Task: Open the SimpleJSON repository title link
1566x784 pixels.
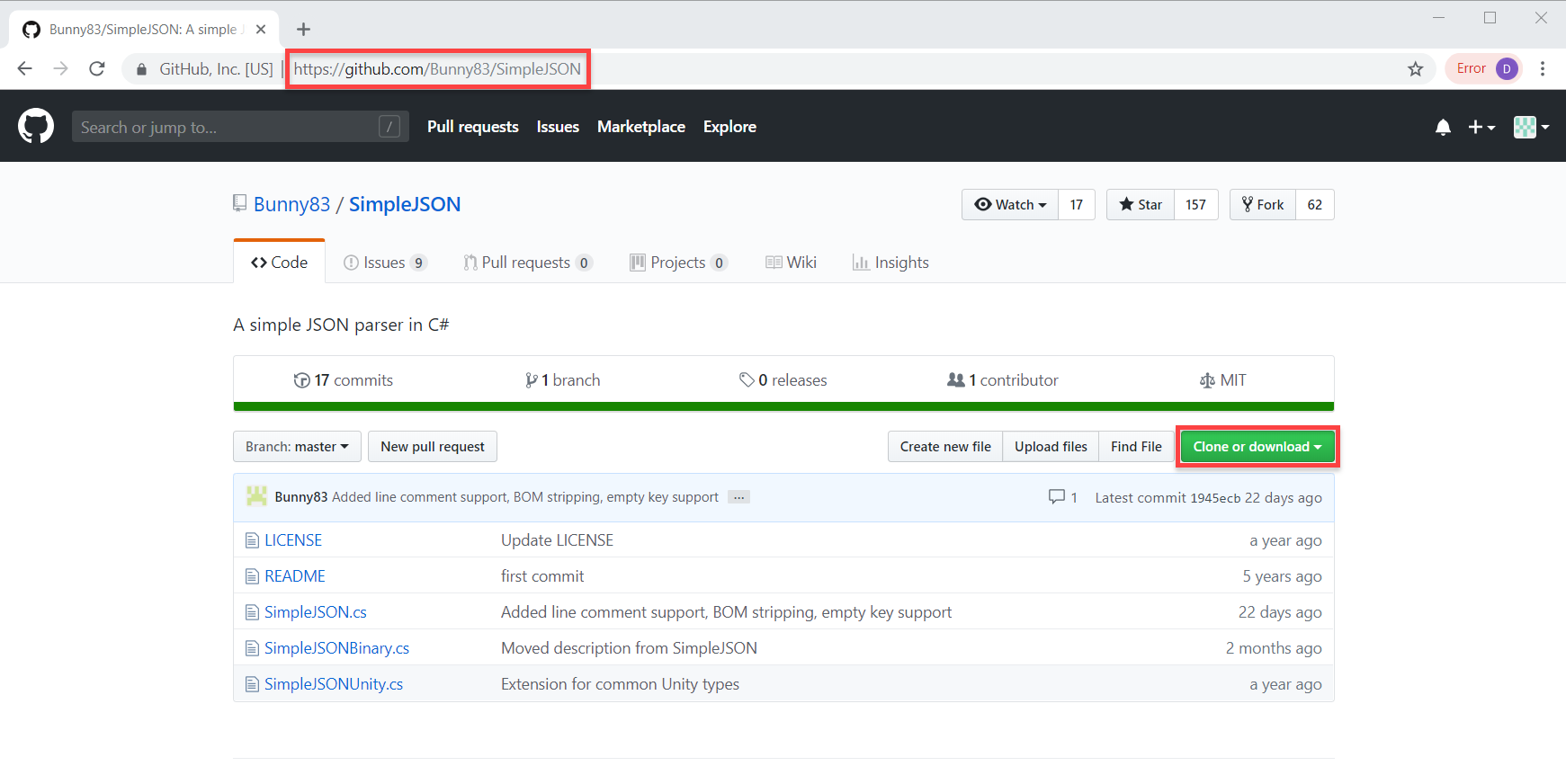Action: pos(405,204)
